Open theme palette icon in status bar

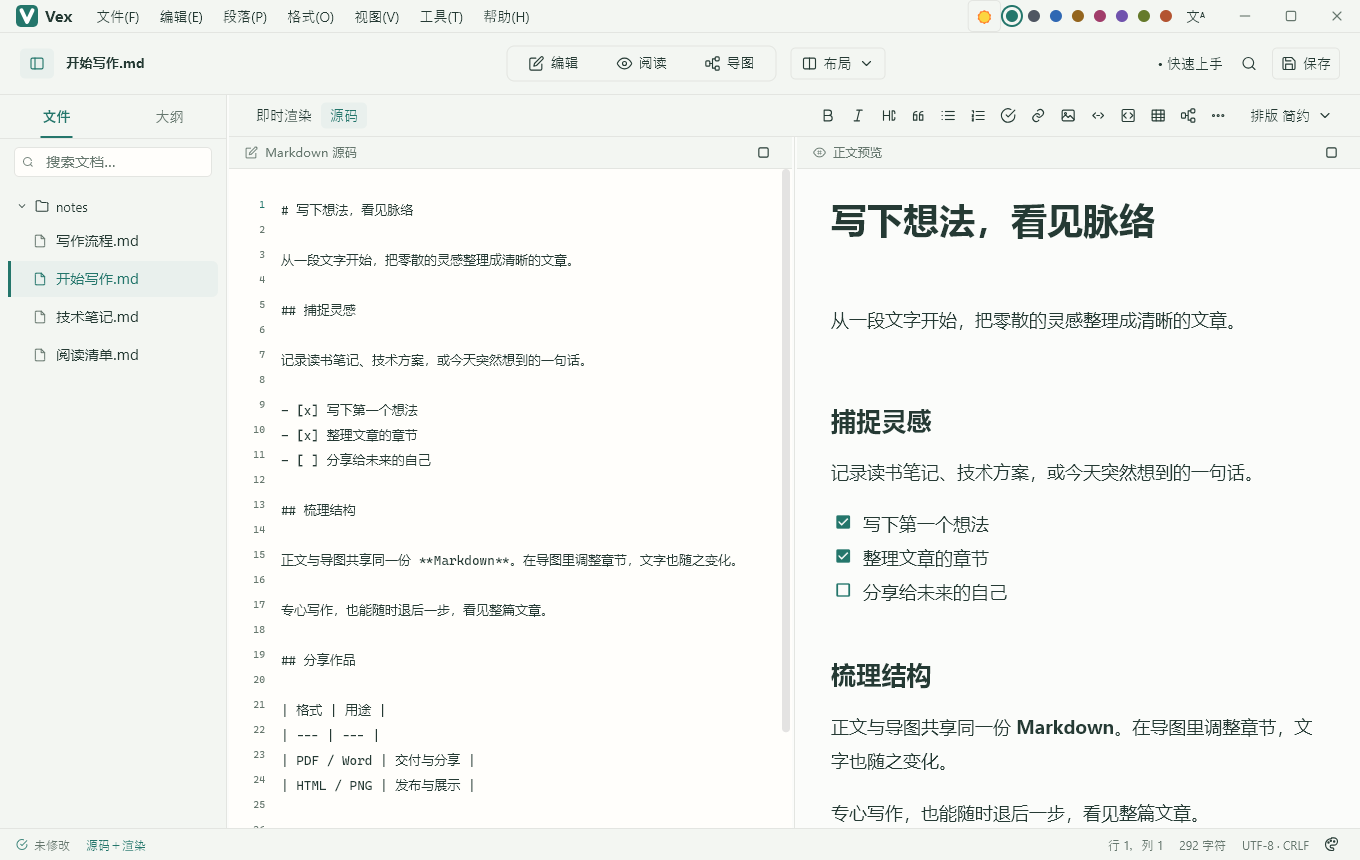tap(1331, 845)
